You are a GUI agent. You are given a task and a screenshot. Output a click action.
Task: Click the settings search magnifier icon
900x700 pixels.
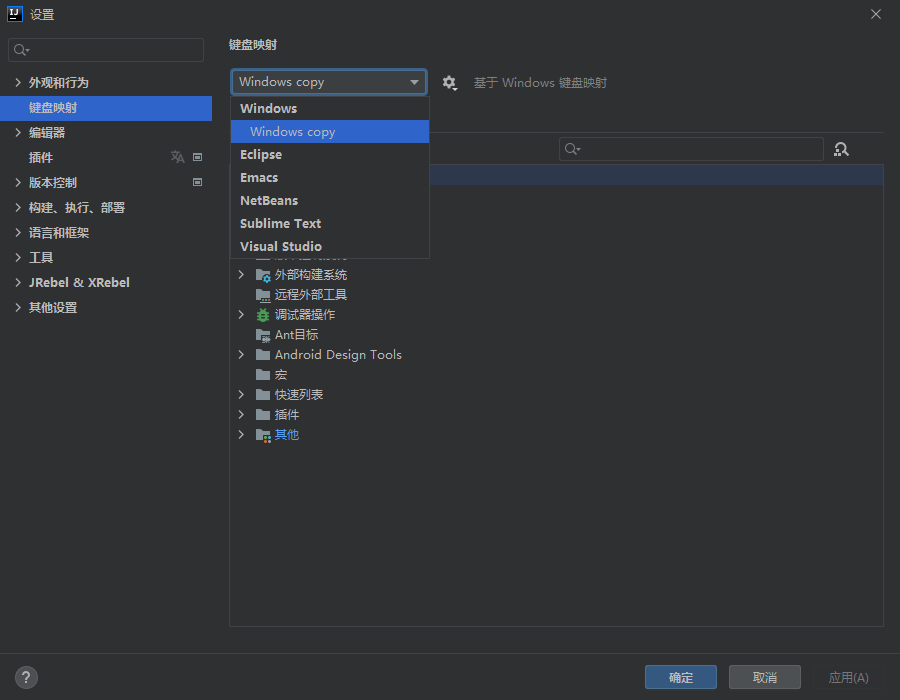pyautogui.click(x=21, y=50)
